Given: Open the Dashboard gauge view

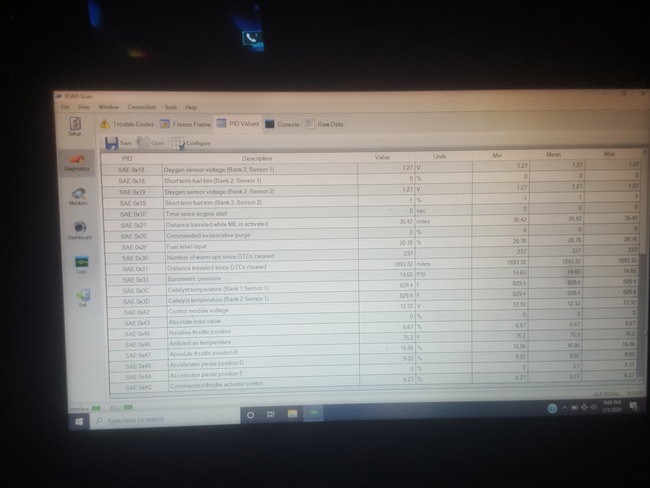Looking at the screenshot, I should [x=80, y=231].
